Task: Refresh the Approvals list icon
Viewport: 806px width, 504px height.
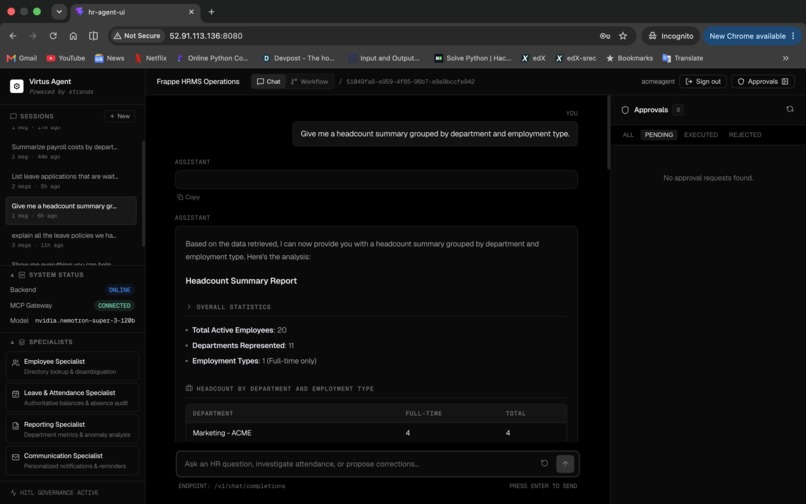Action: click(790, 109)
